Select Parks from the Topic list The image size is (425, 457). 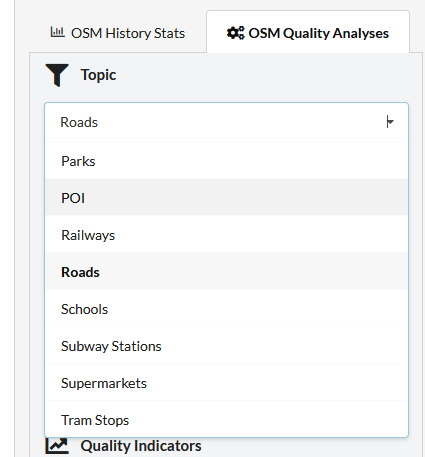226,161
